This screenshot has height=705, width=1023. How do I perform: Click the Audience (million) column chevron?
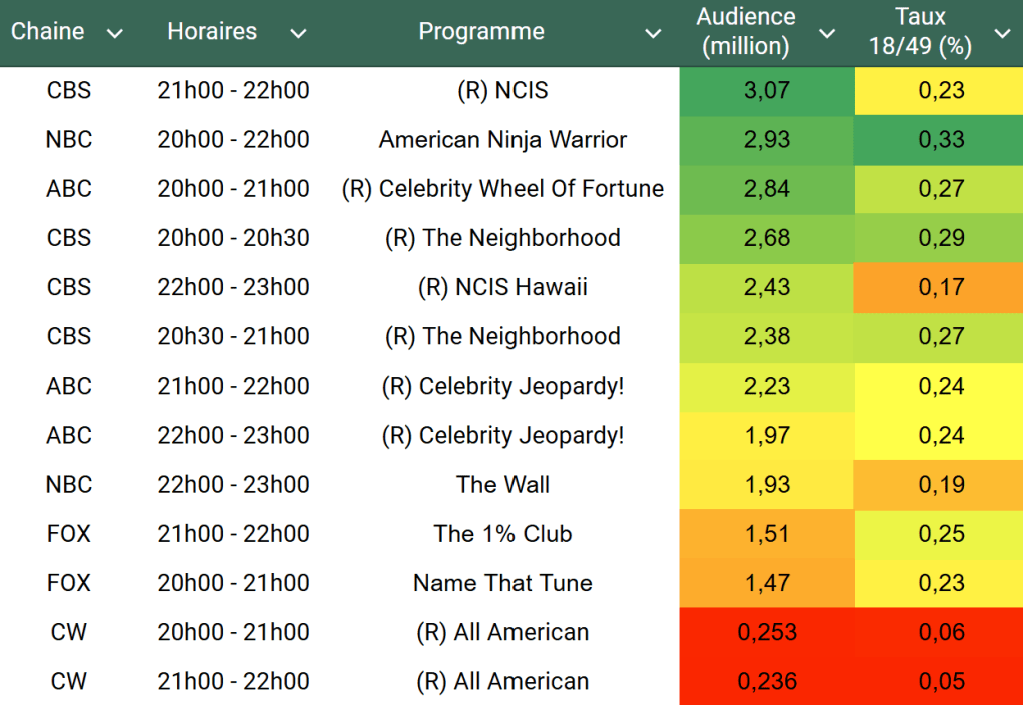(827, 34)
